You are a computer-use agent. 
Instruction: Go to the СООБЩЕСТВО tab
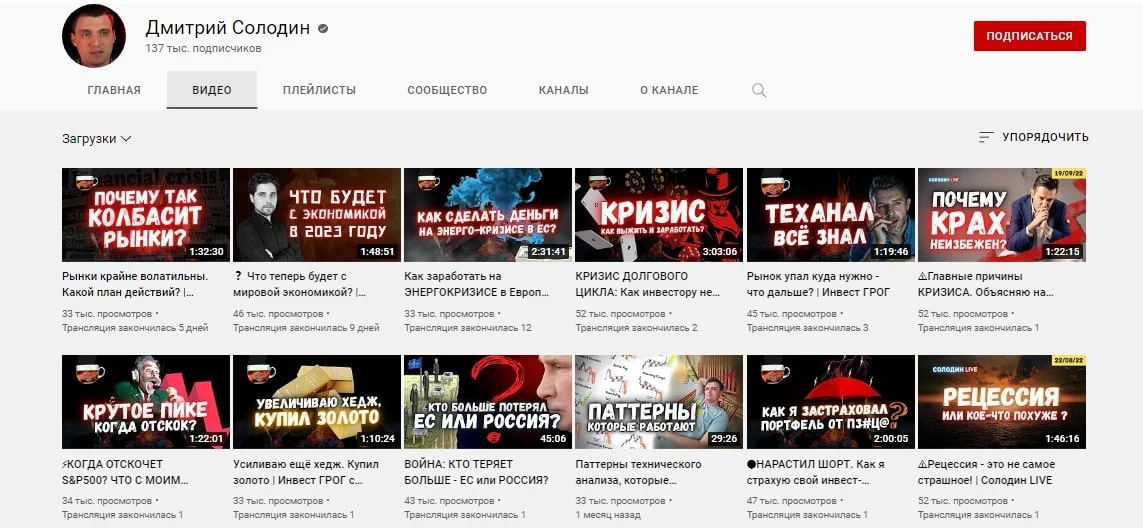tap(447, 90)
